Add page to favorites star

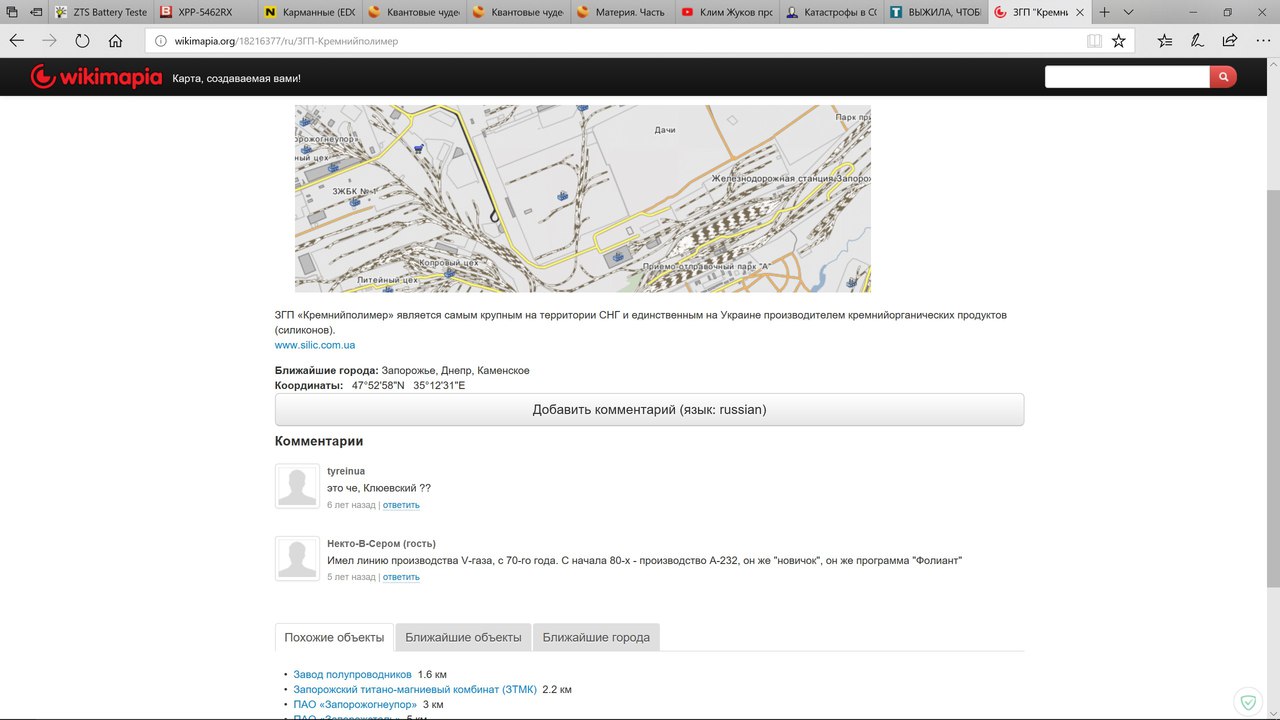(1119, 41)
